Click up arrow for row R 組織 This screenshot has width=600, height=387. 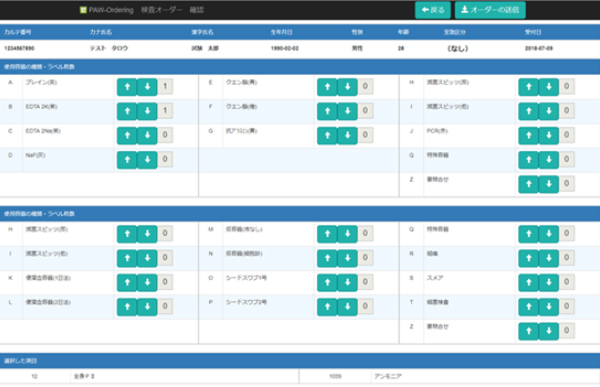click(x=528, y=258)
